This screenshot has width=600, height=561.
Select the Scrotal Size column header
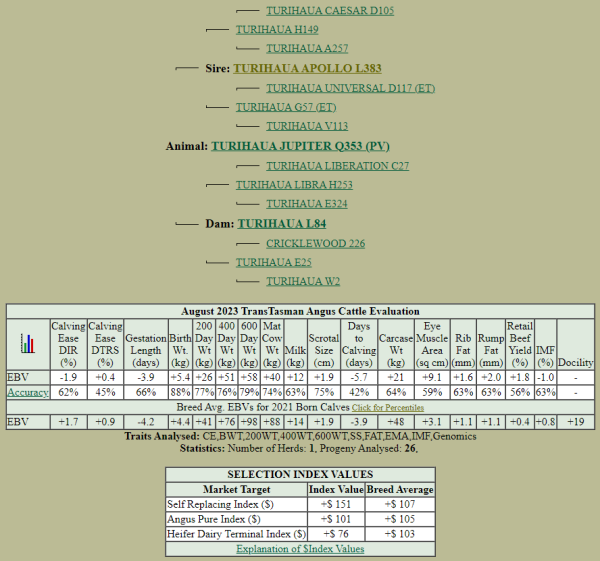tap(324, 344)
